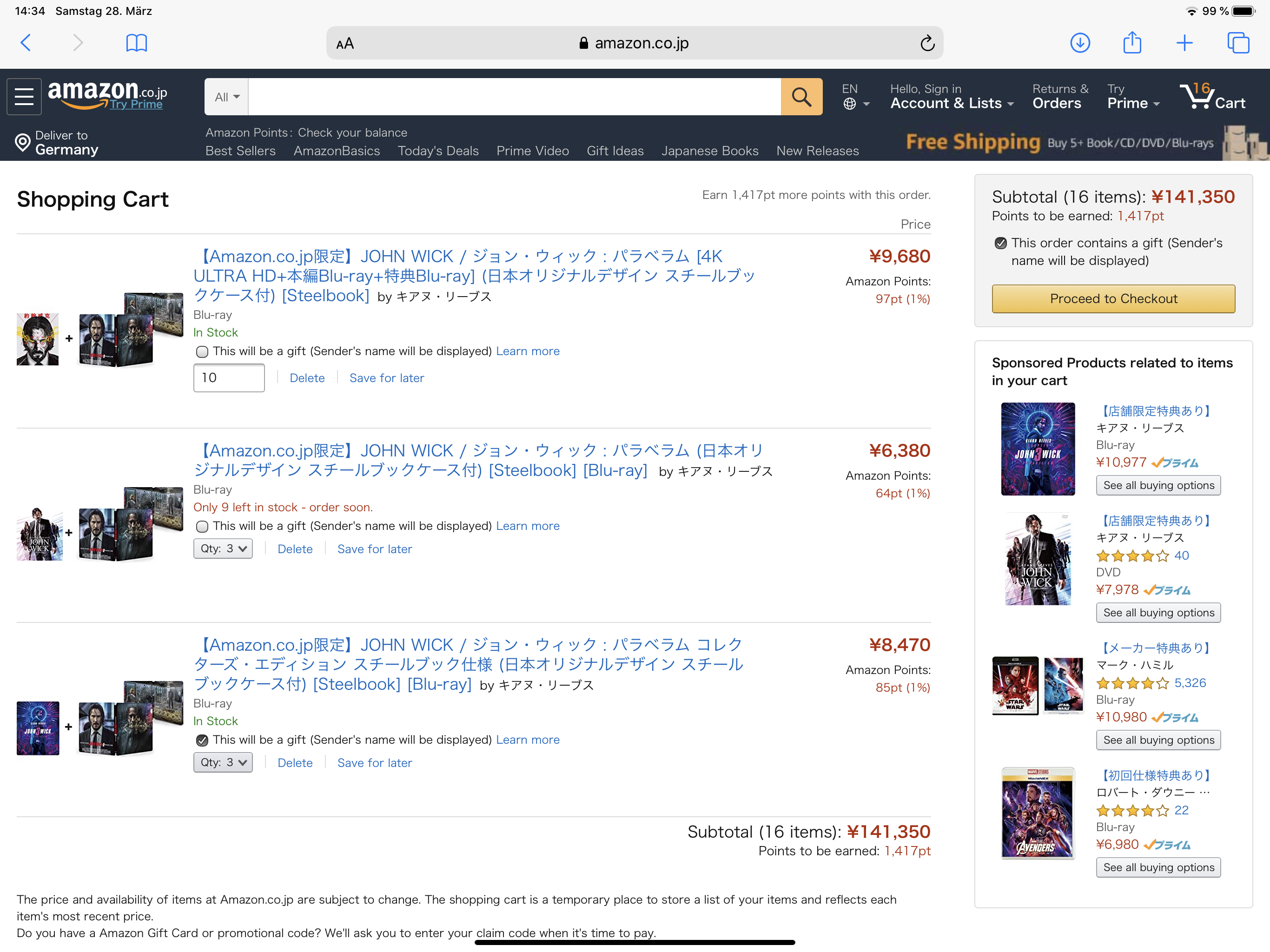Image resolution: width=1270 pixels, height=952 pixels.
Task: Open Qty dropdown for ¥6,380 item
Action: pyautogui.click(x=223, y=549)
